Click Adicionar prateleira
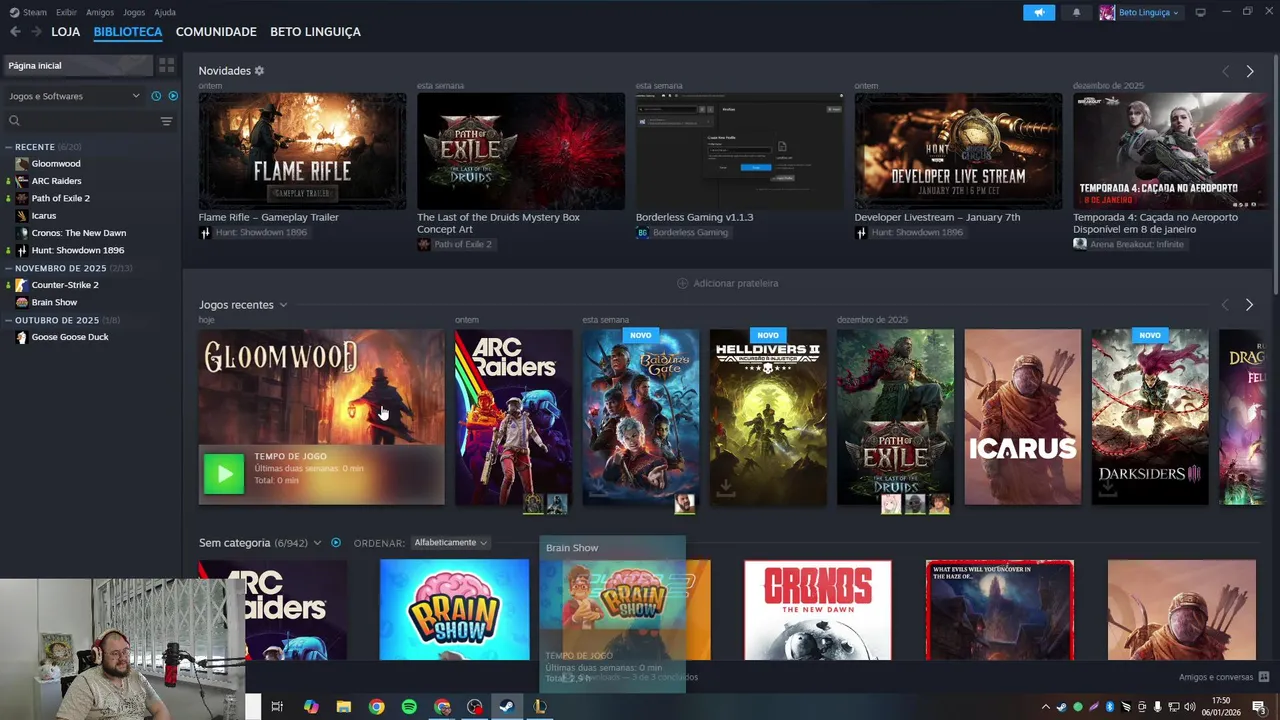This screenshot has height=720, width=1280. pos(728,283)
